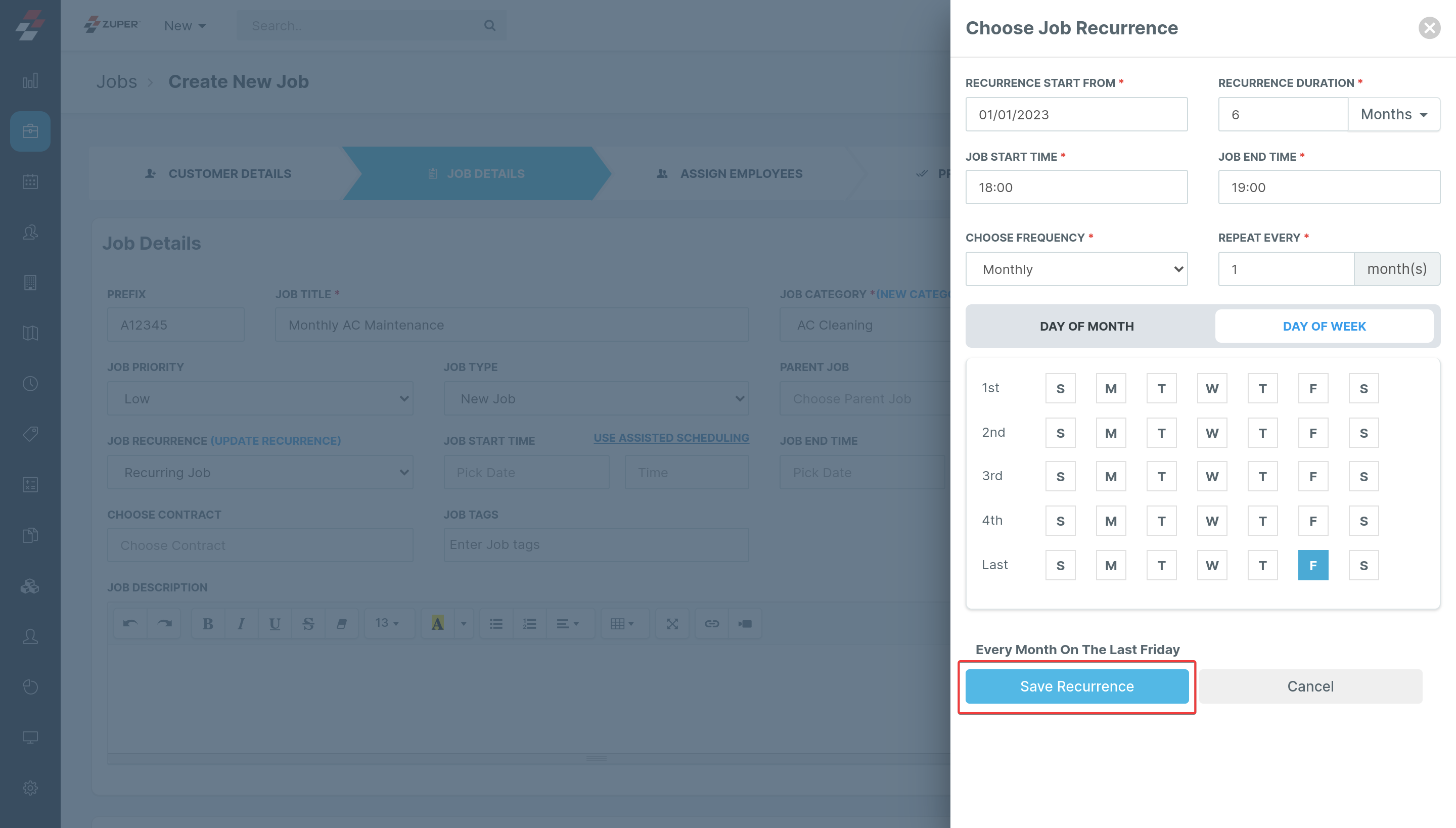This screenshot has height=828, width=1456.
Task: Click the undo arrow in editor toolbar
Action: [130, 623]
